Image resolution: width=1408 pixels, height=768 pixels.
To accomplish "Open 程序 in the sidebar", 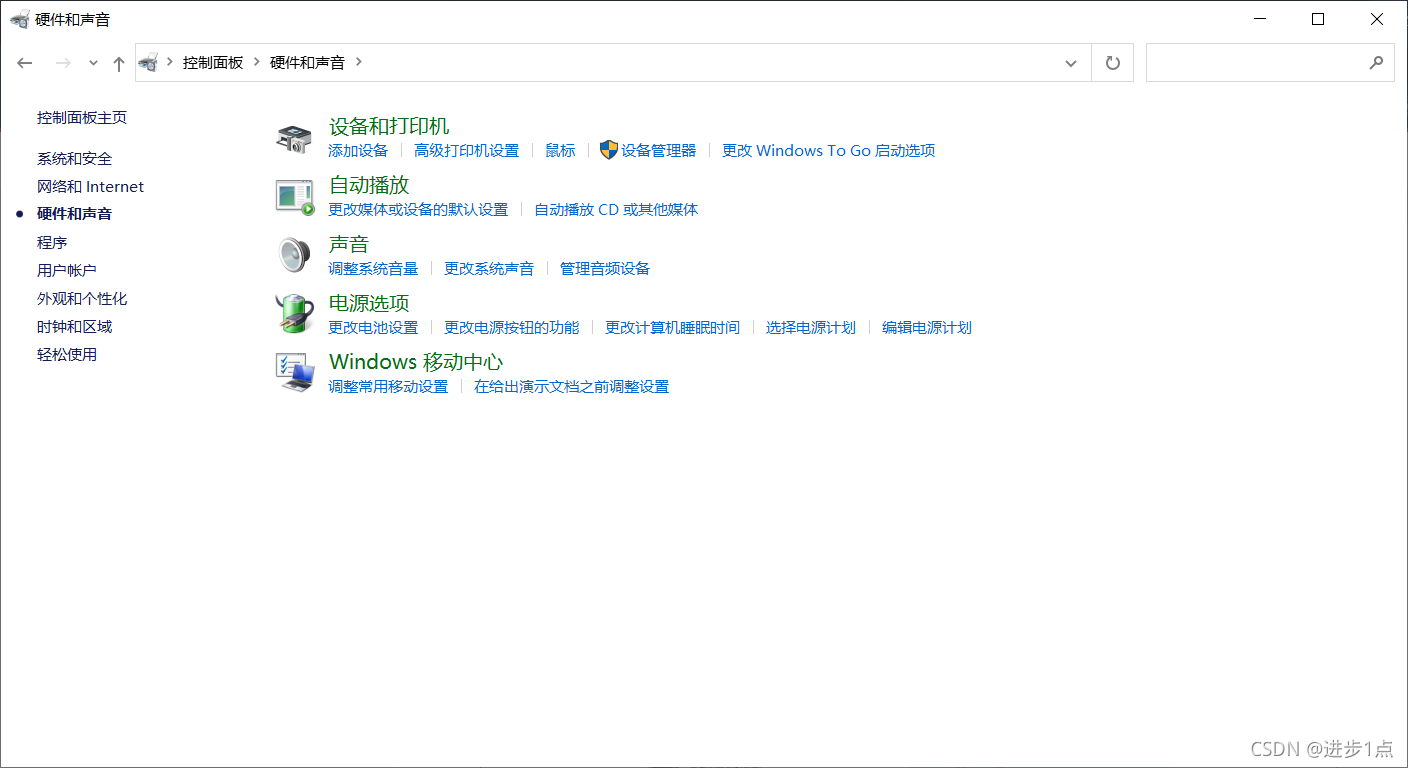I will coord(52,242).
